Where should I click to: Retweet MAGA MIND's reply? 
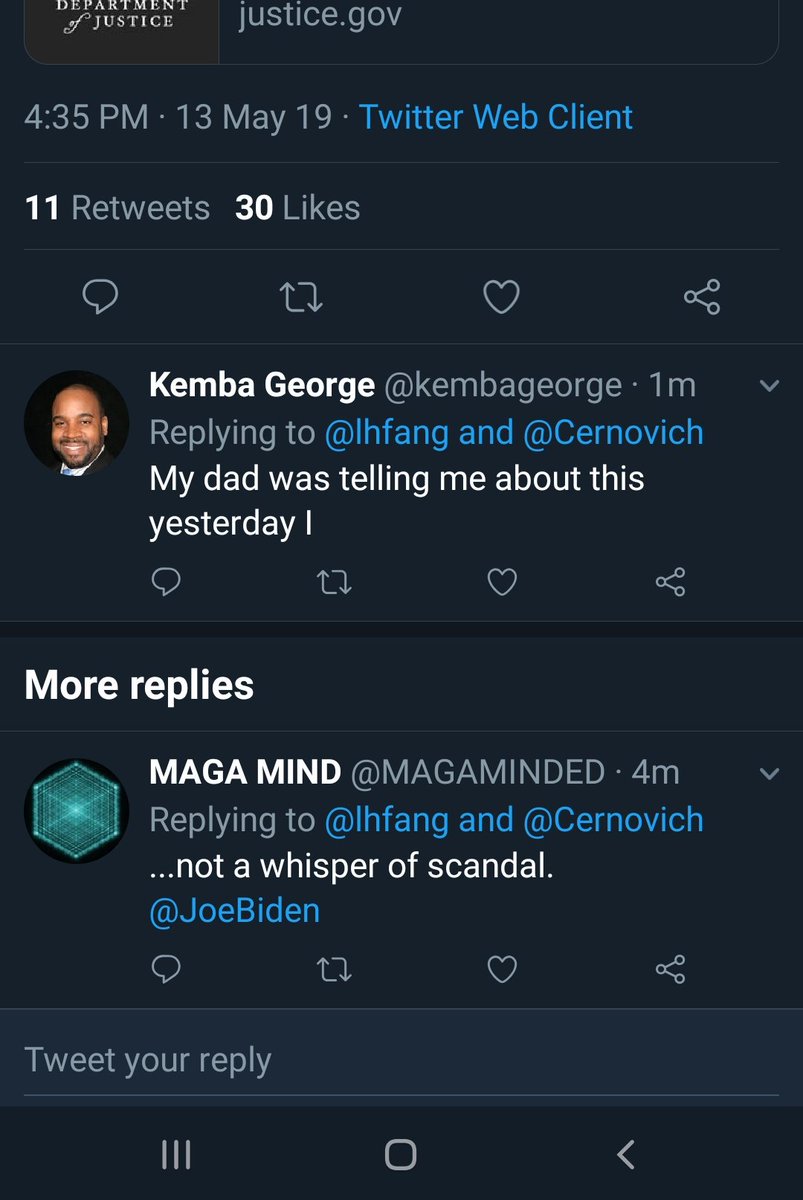point(333,968)
